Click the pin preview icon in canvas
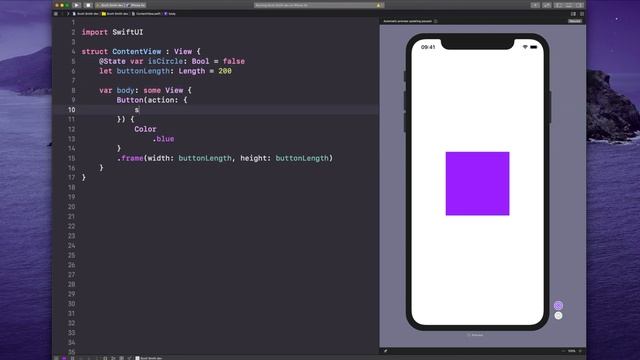This screenshot has width=640, height=360. 385,350
